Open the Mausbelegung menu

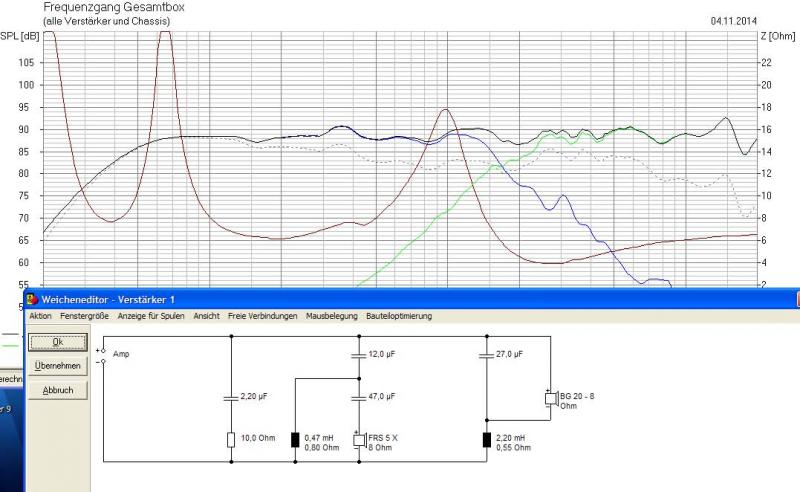(332, 316)
